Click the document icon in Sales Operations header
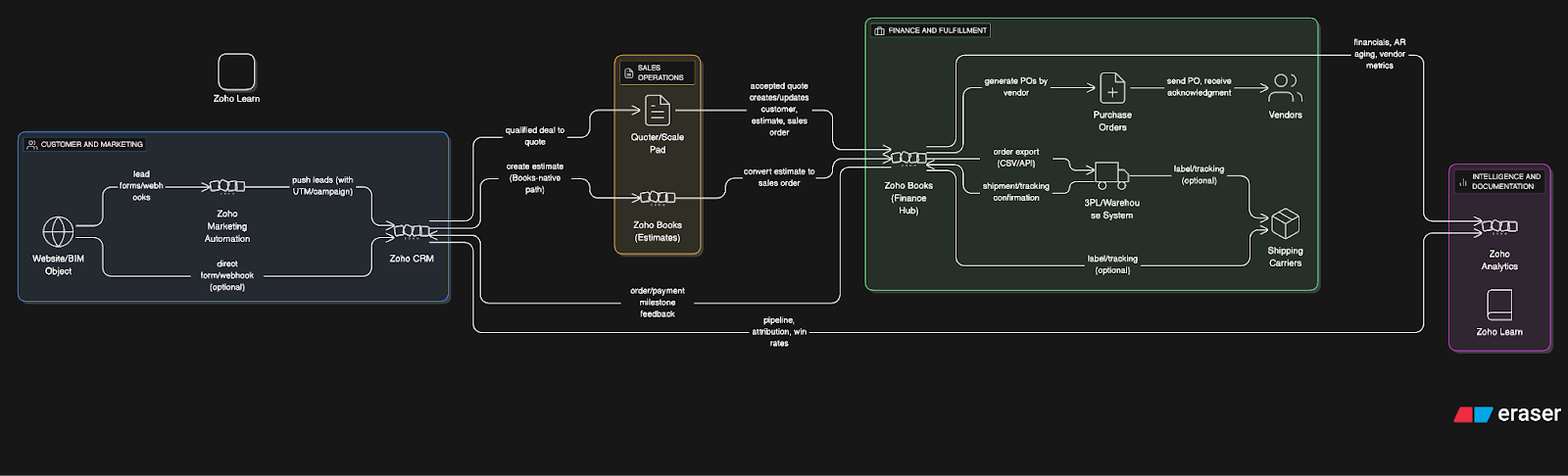This screenshot has width=1568, height=476. click(629, 73)
